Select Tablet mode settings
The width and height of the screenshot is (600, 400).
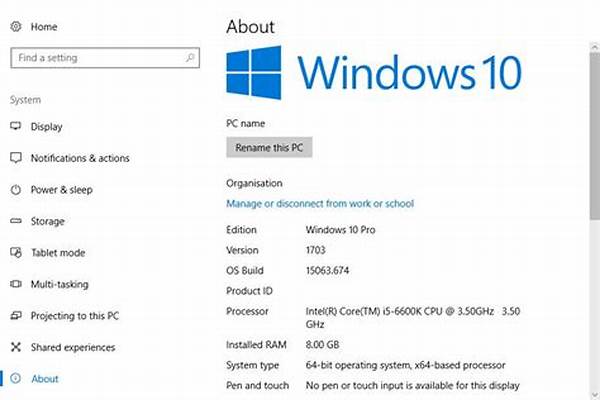click(58, 253)
